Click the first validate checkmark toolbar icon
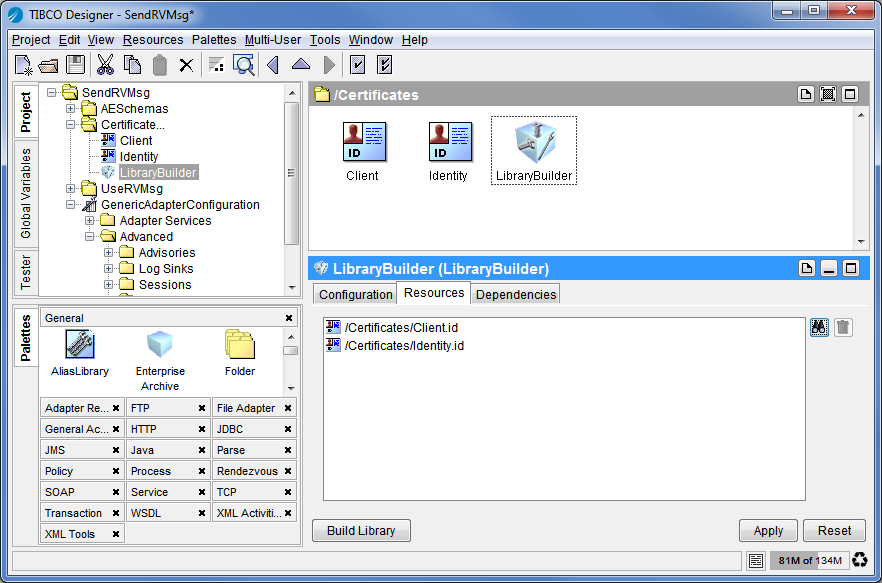The width and height of the screenshot is (882, 583). click(x=357, y=65)
